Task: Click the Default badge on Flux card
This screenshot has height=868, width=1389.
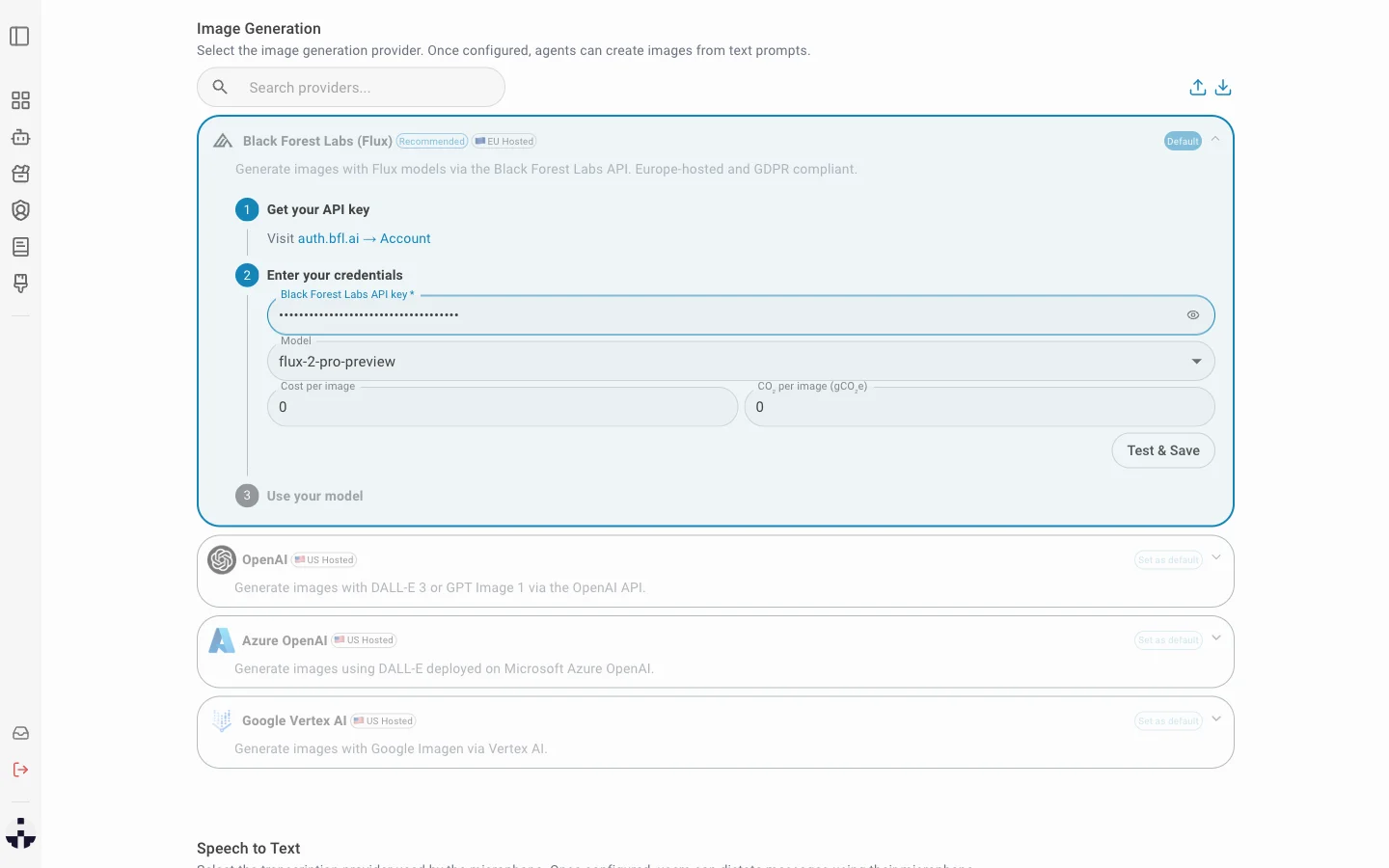Action: 1183,142
